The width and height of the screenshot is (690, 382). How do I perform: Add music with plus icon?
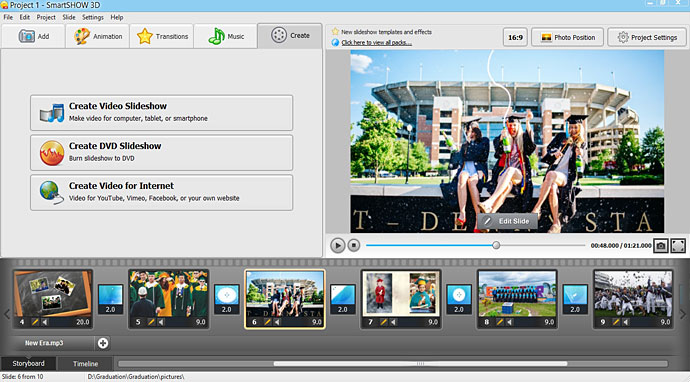click(103, 343)
